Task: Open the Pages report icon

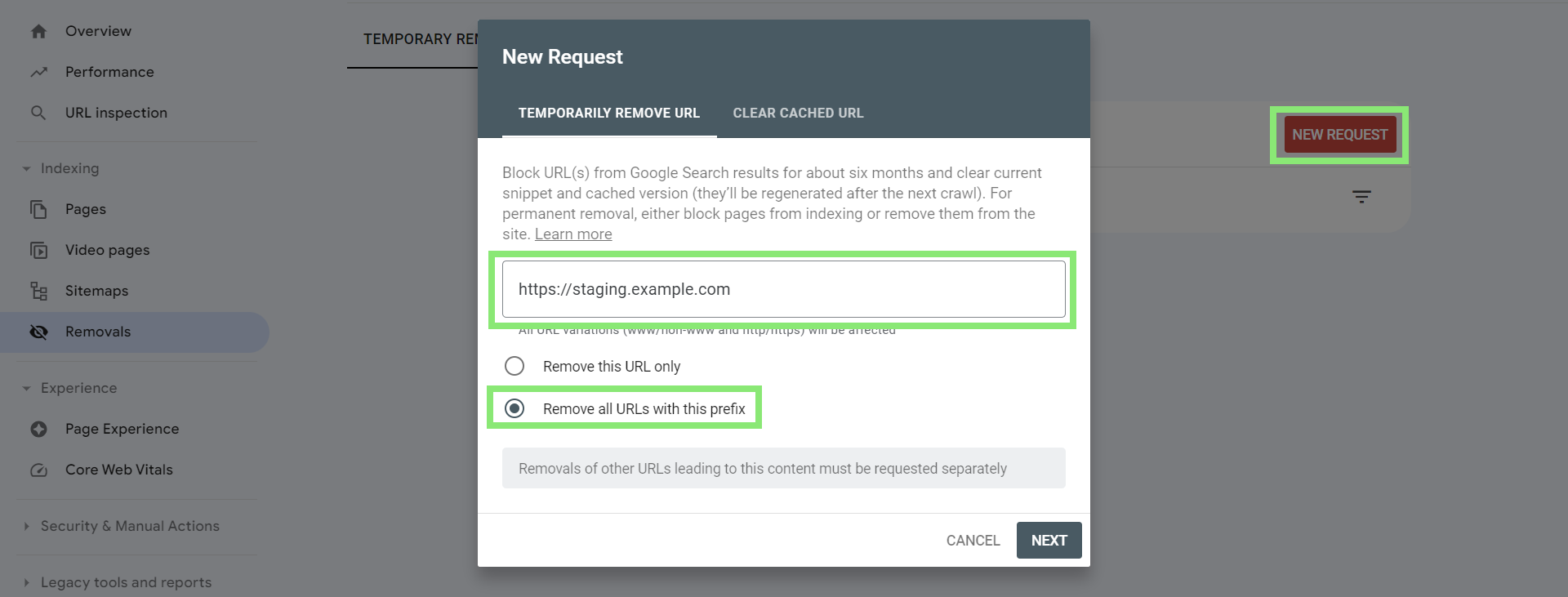Action: point(38,209)
